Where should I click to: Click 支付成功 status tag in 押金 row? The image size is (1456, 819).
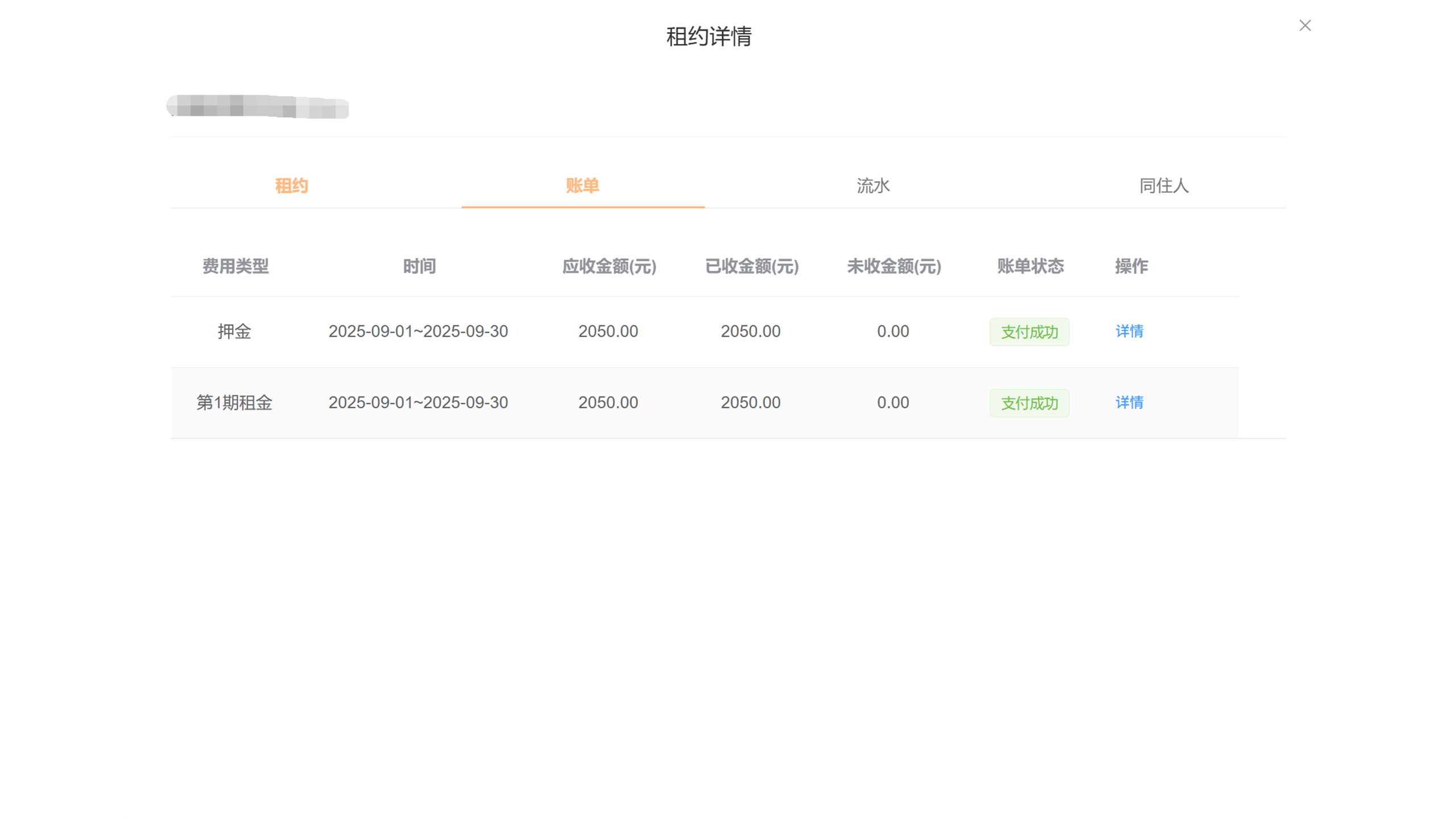click(x=1029, y=332)
